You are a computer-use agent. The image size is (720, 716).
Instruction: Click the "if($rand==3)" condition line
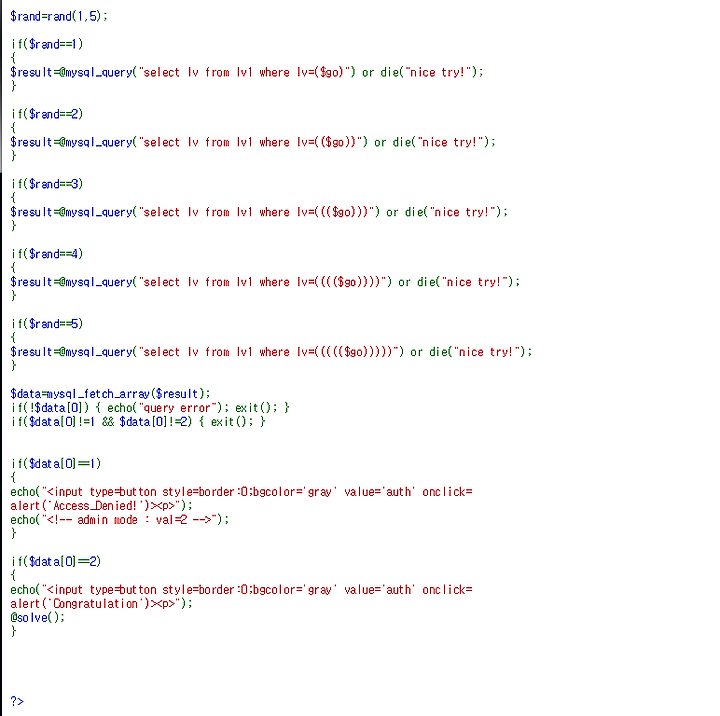(47, 184)
